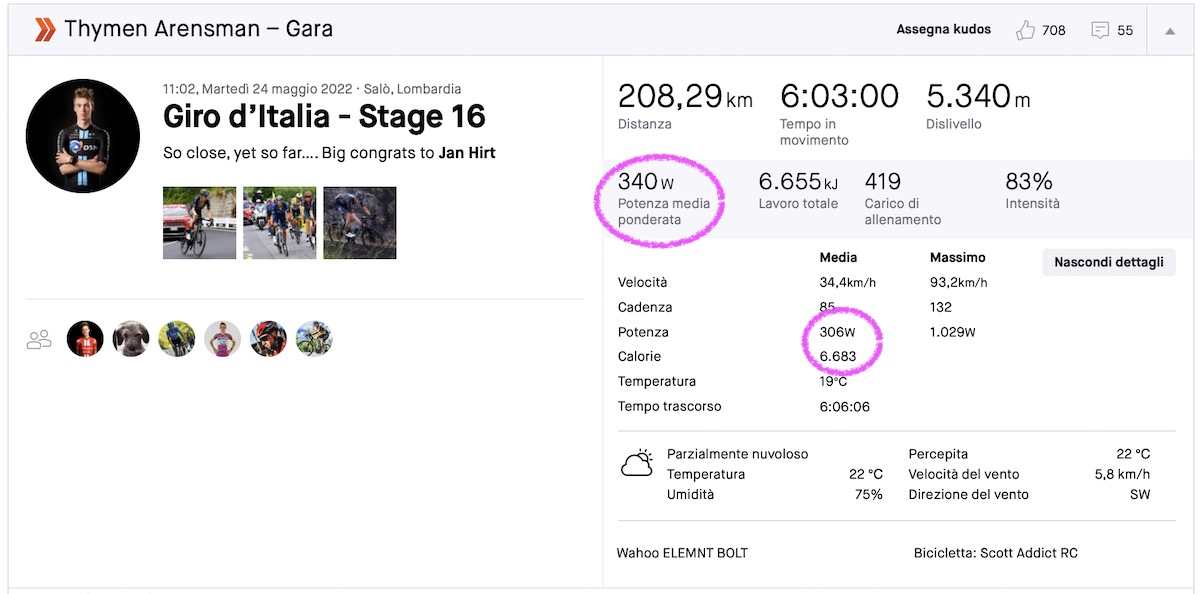Viewport: 1200px width, 594px height.
Task: View fourth group athlete avatar in pink jersey
Action: 223,339
